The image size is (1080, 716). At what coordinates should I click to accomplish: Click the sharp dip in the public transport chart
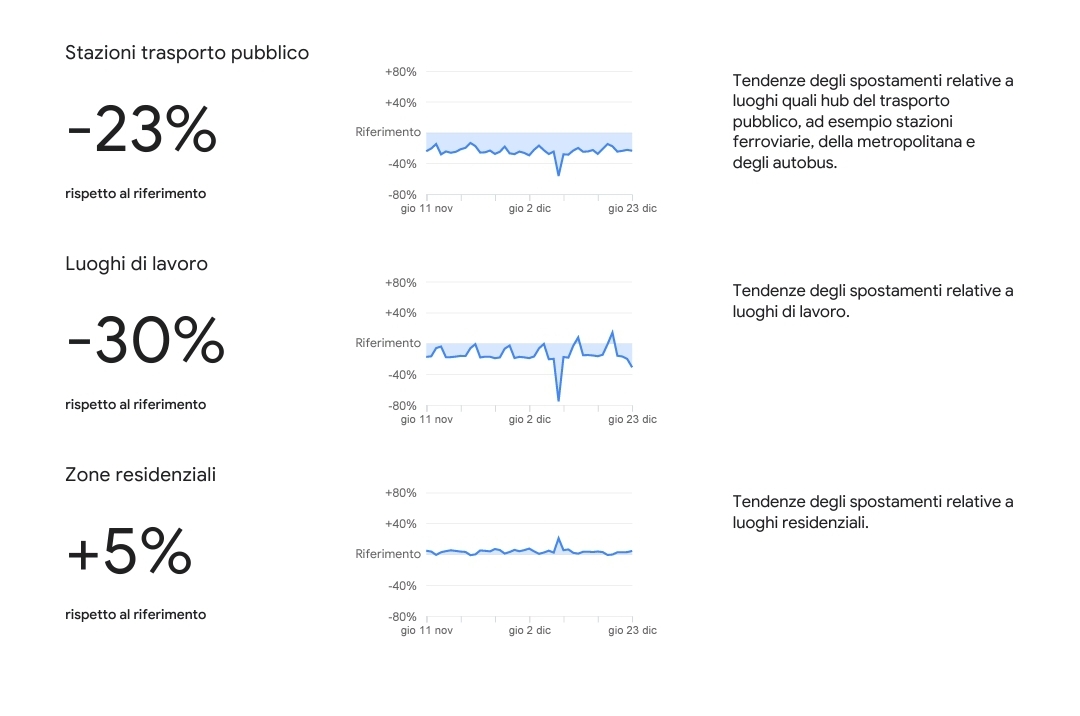point(558,174)
